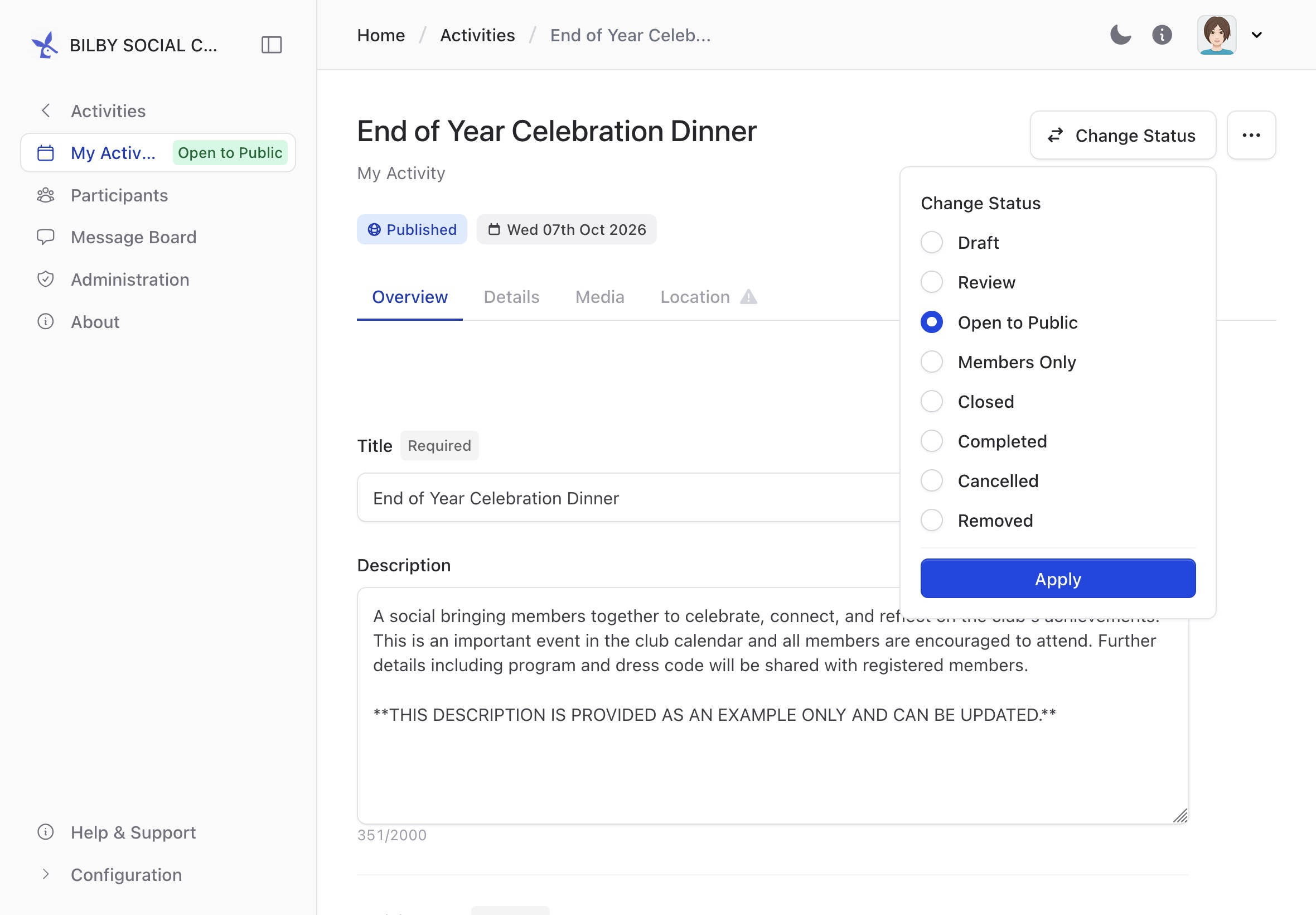
Task: Expand the user avatar dropdown arrow
Action: click(1257, 35)
